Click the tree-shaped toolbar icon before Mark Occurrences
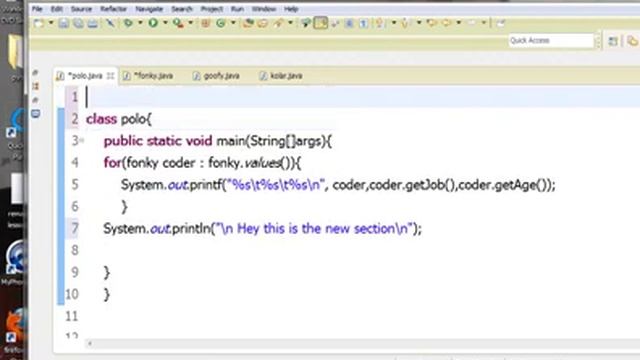 pos(306,23)
